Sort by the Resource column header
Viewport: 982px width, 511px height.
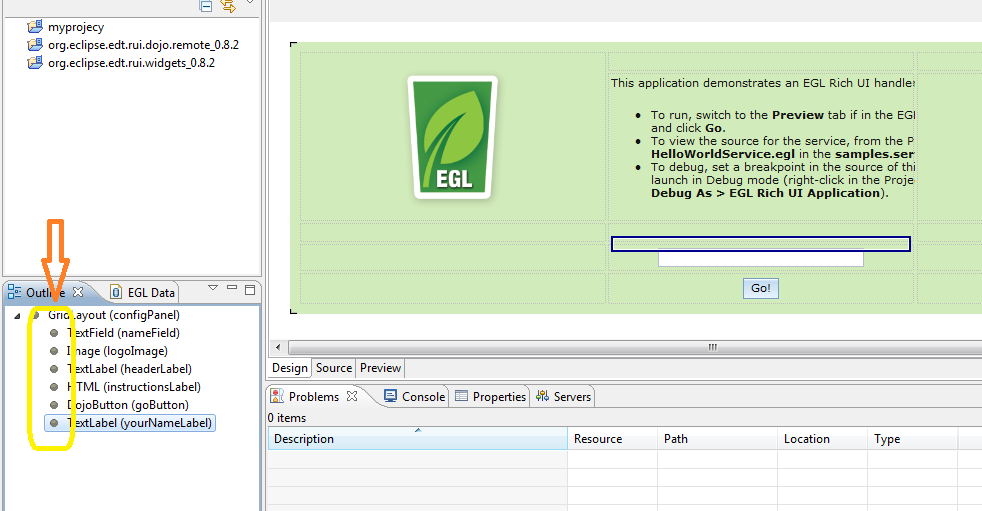pos(612,439)
